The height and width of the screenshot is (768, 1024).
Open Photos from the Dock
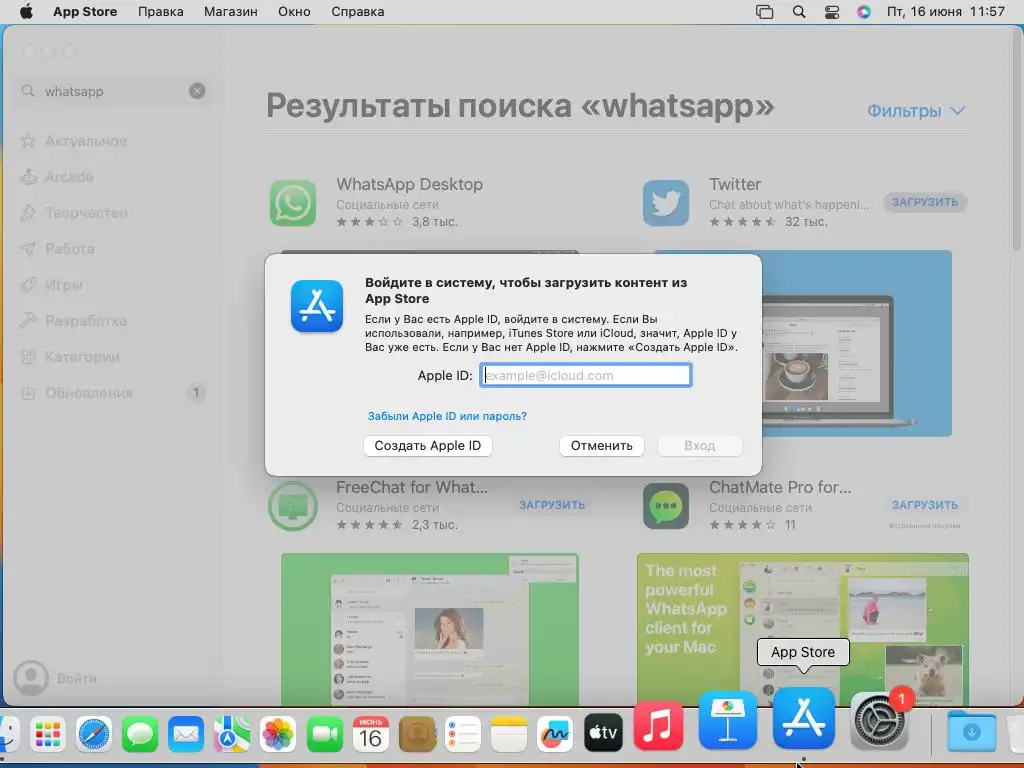[278, 733]
